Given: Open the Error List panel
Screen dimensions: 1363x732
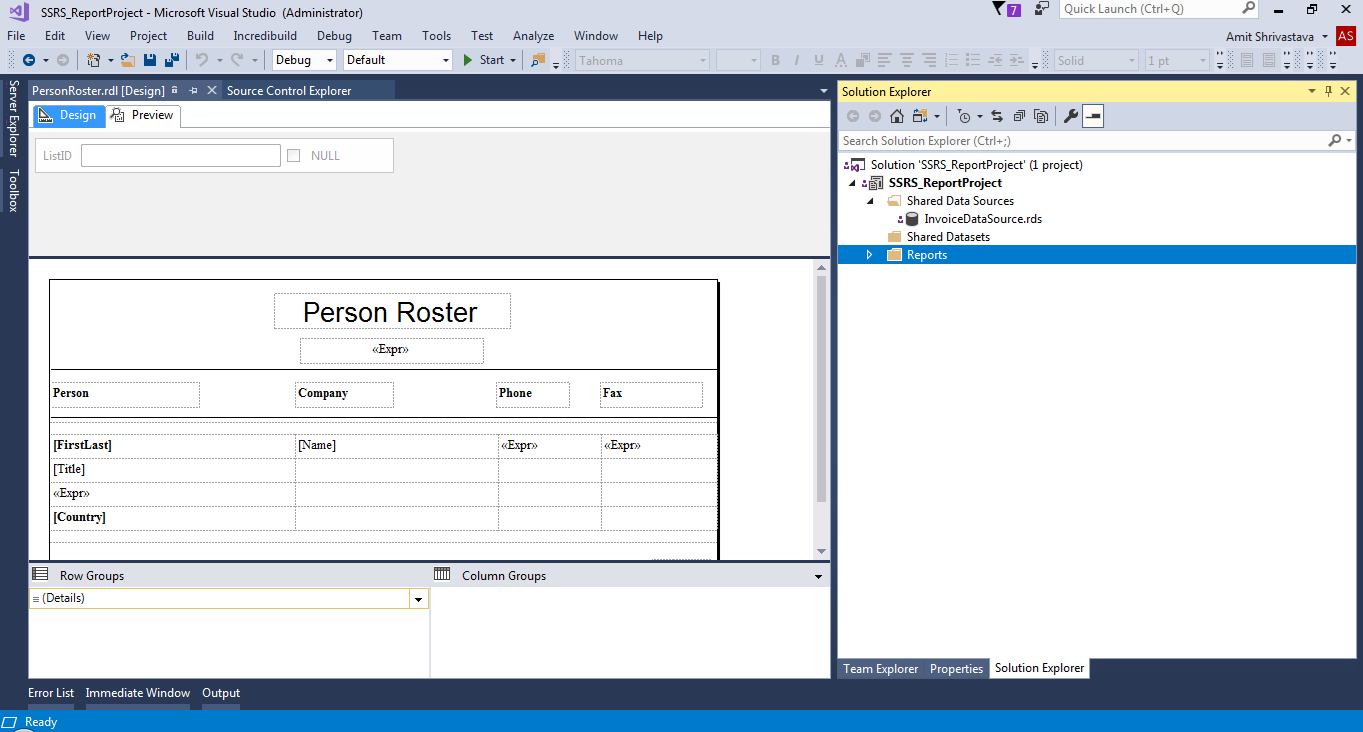Looking at the screenshot, I should 51,693.
